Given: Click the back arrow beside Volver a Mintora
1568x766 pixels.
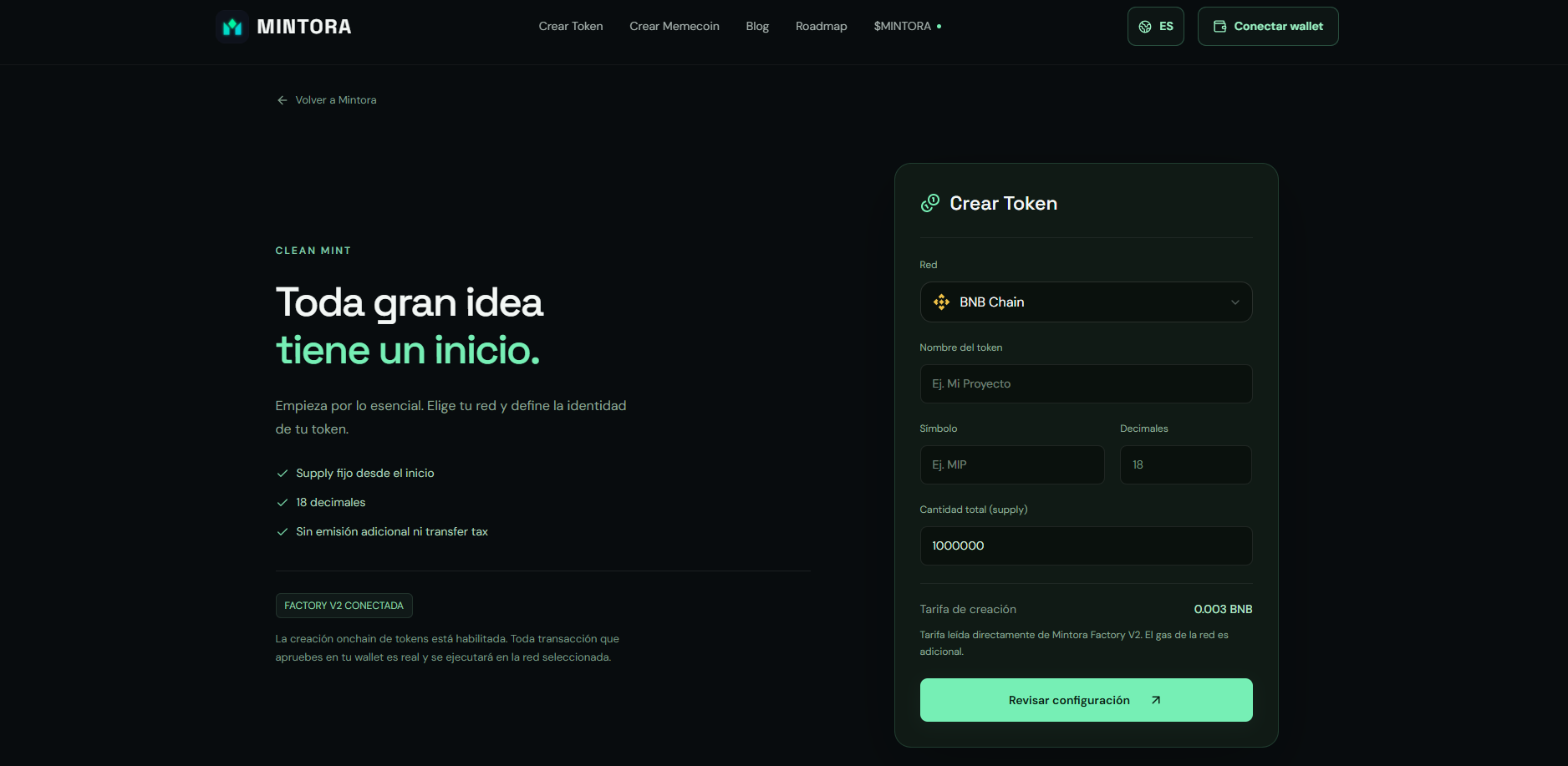Looking at the screenshot, I should point(283,100).
